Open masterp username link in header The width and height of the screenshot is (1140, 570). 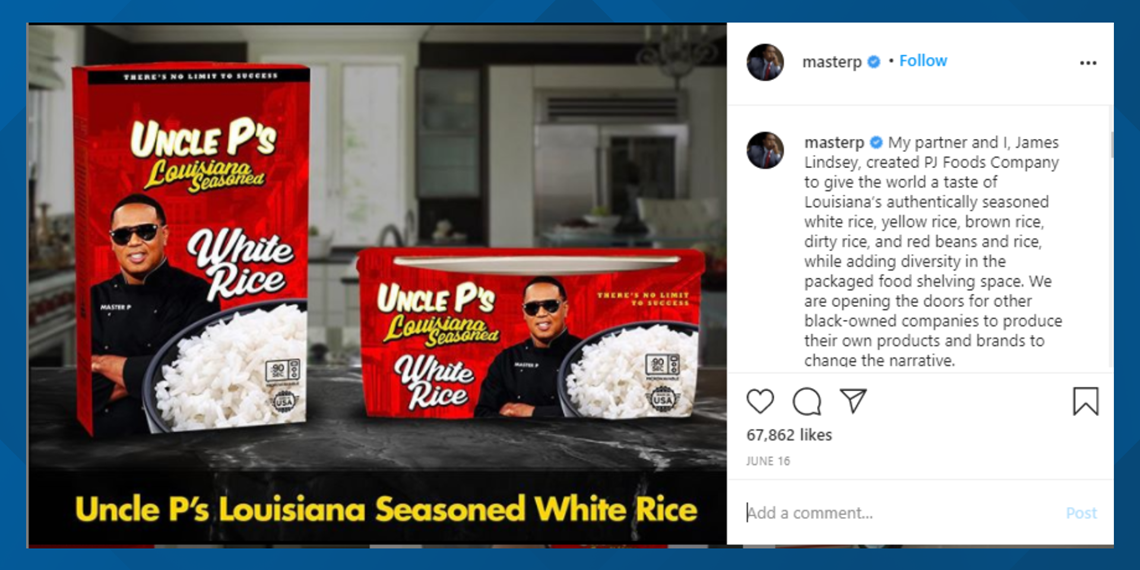[x=832, y=63]
